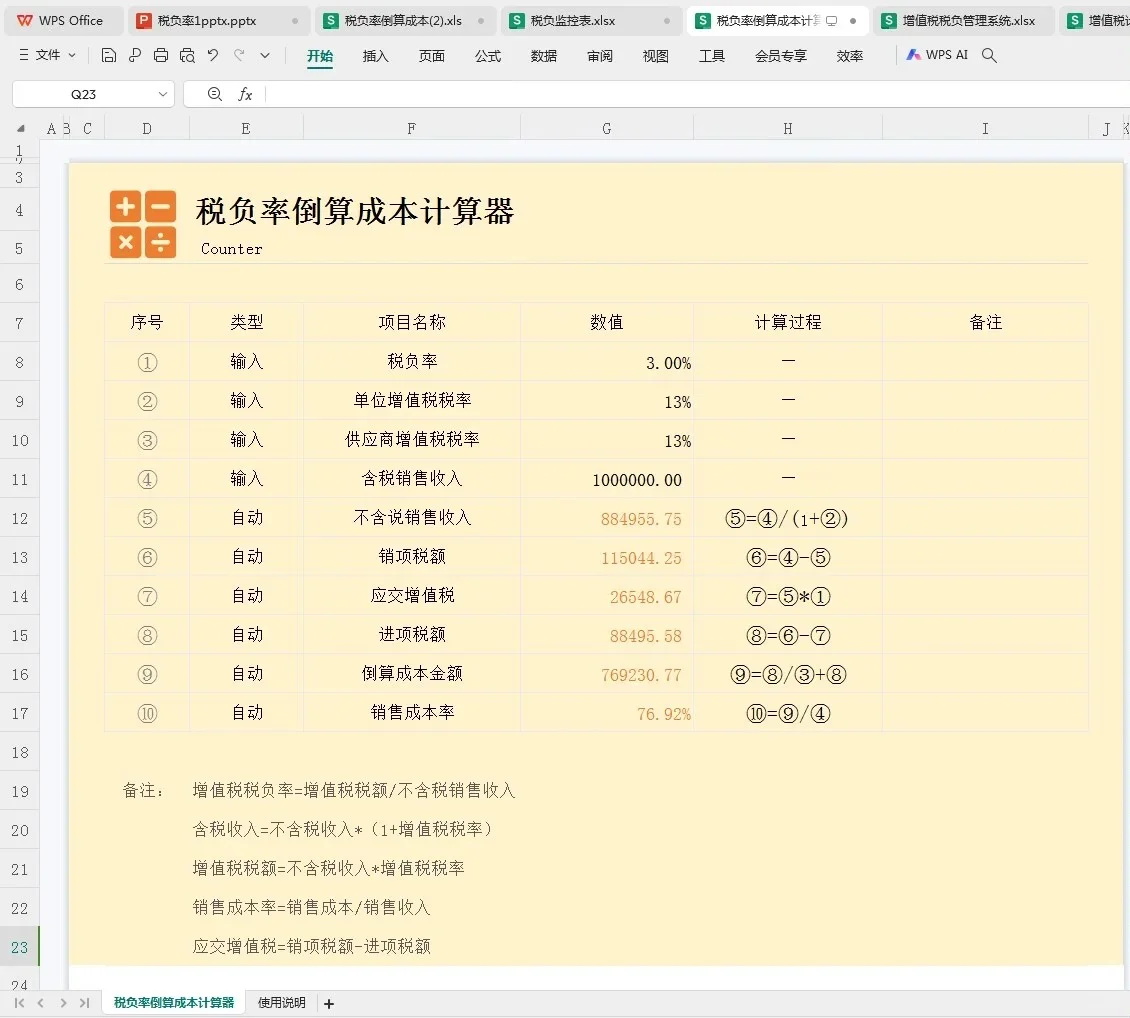
Task: Launch WPS AI
Action: click(937, 55)
